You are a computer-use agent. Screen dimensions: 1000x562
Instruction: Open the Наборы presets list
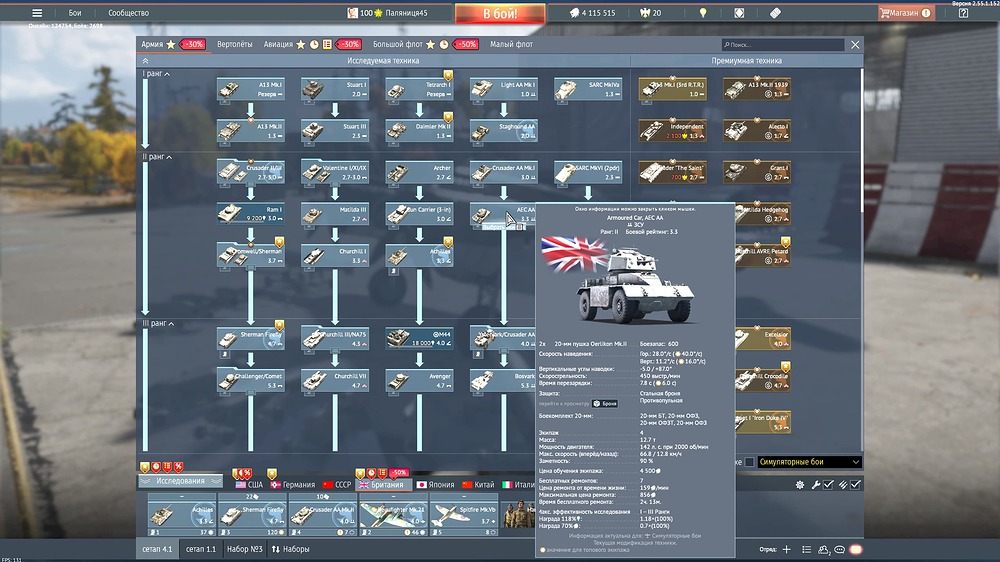point(291,549)
